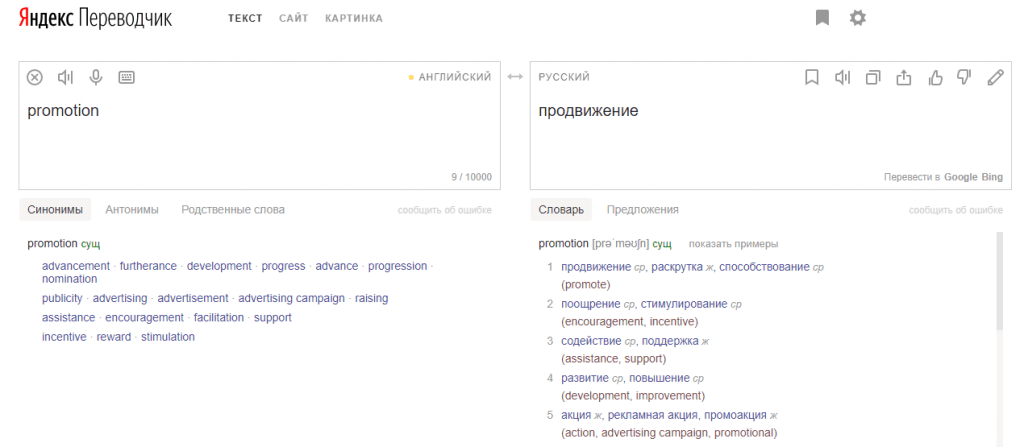Swap languages with the double arrow icon
The width and height of the screenshot is (1024, 447).
coord(515,77)
